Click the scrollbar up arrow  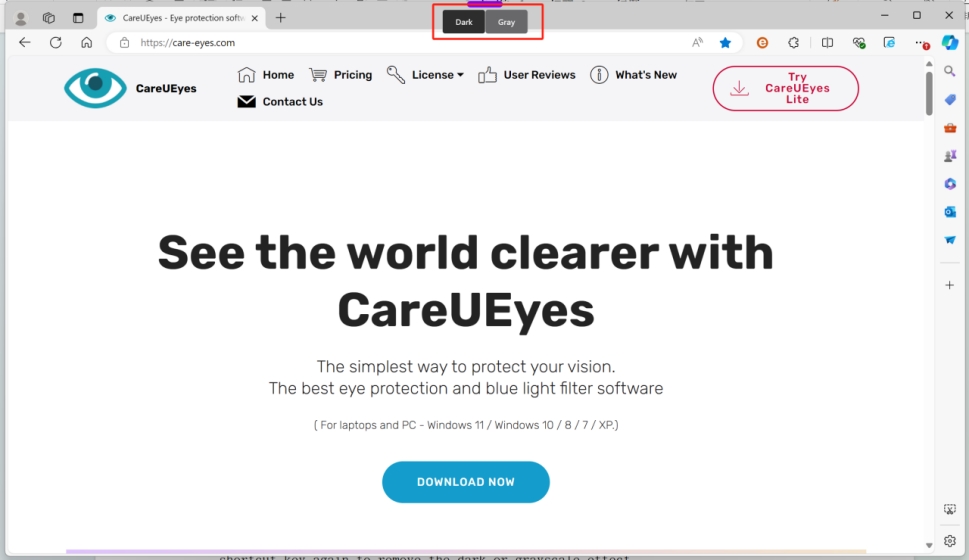pos(929,64)
